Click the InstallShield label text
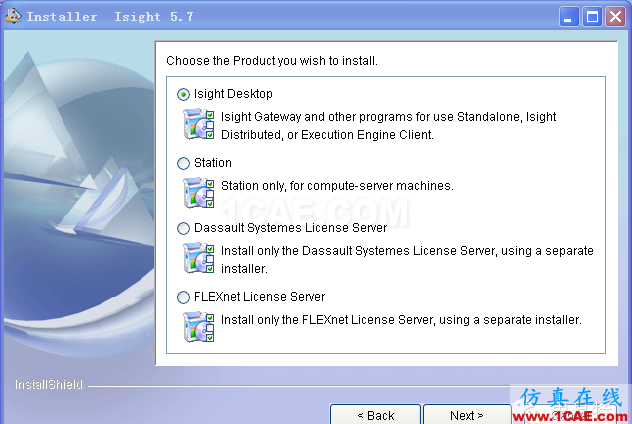The image size is (632, 424). [x=49, y=385]
